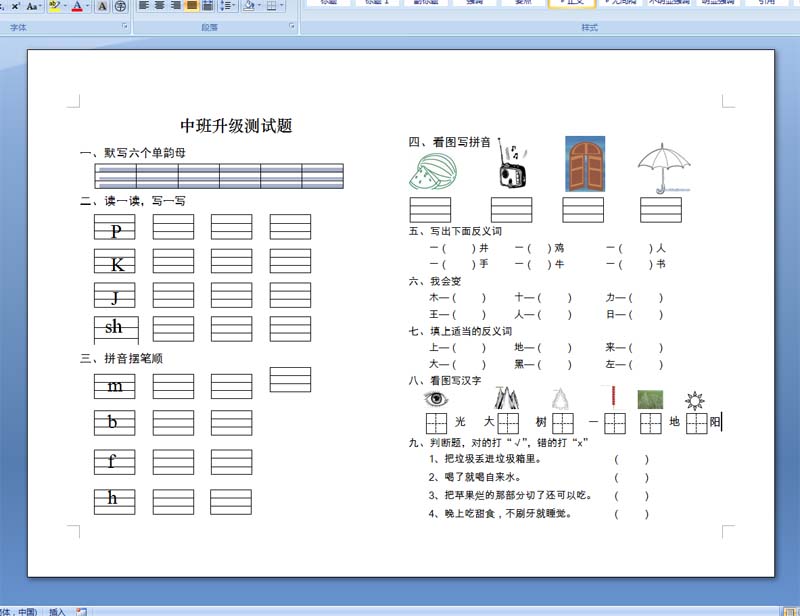
Task: Click the 左—( ) antonym item
Action: [634, 364]
